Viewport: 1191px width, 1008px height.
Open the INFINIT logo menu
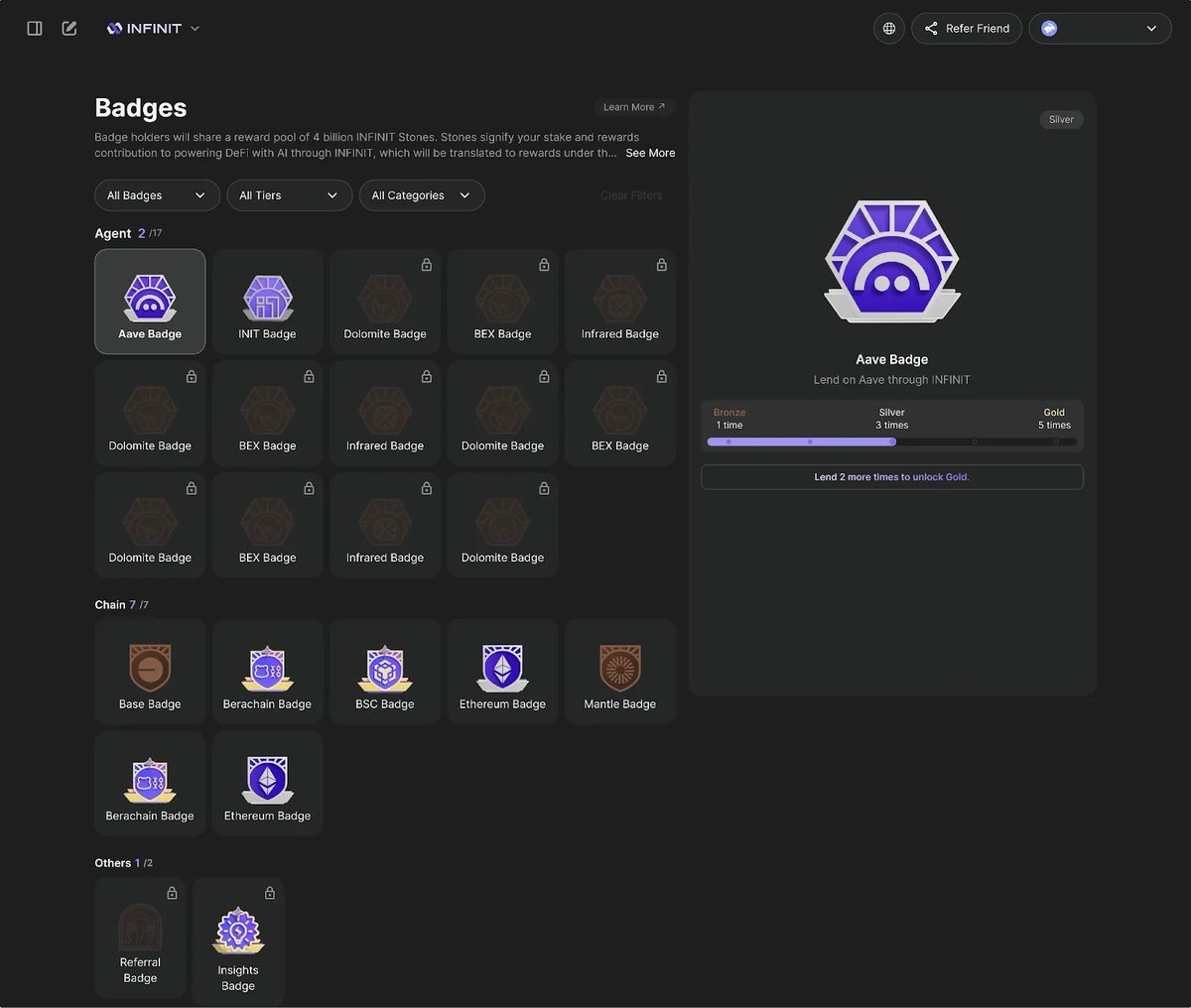[154, 29]
